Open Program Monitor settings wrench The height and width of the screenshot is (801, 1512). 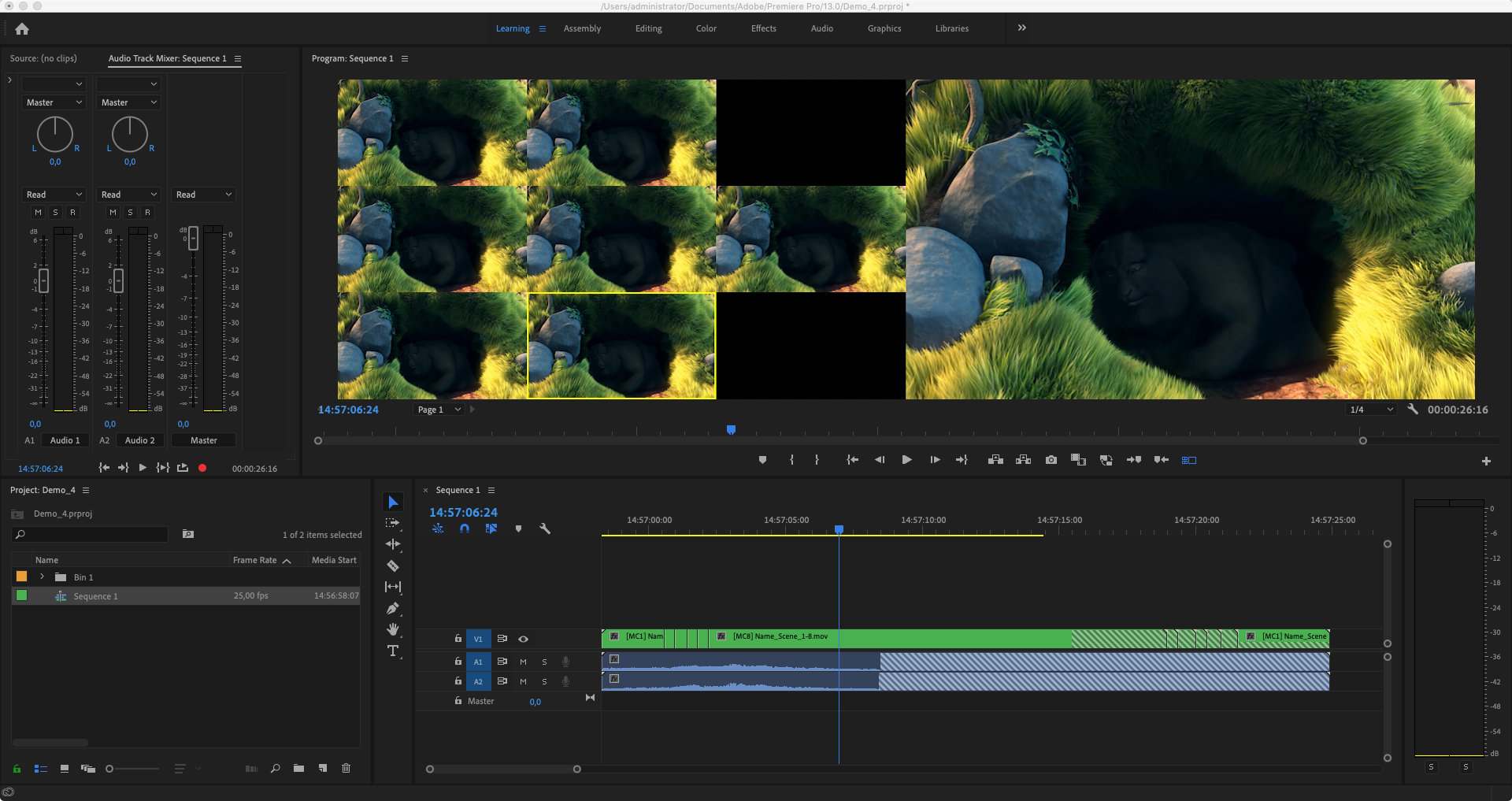click(1413, 410)
